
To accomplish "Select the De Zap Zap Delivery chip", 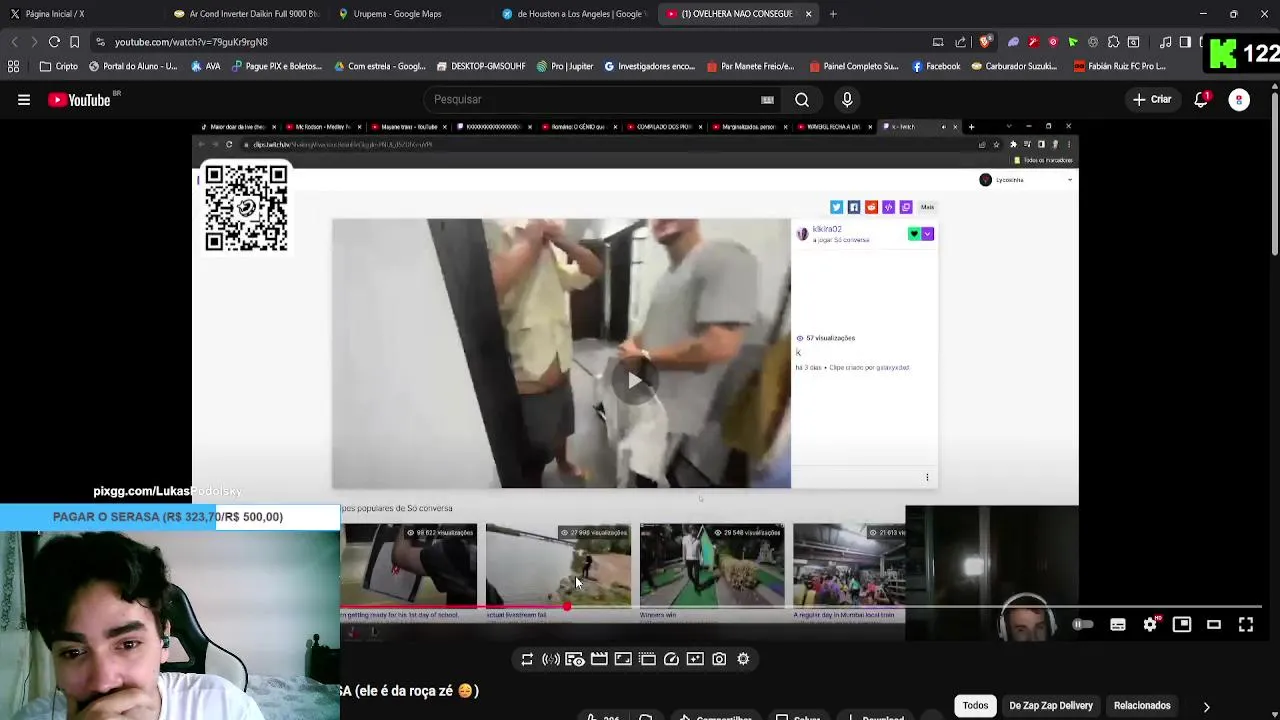I will pyautogui.click(x=1051, y=706).
